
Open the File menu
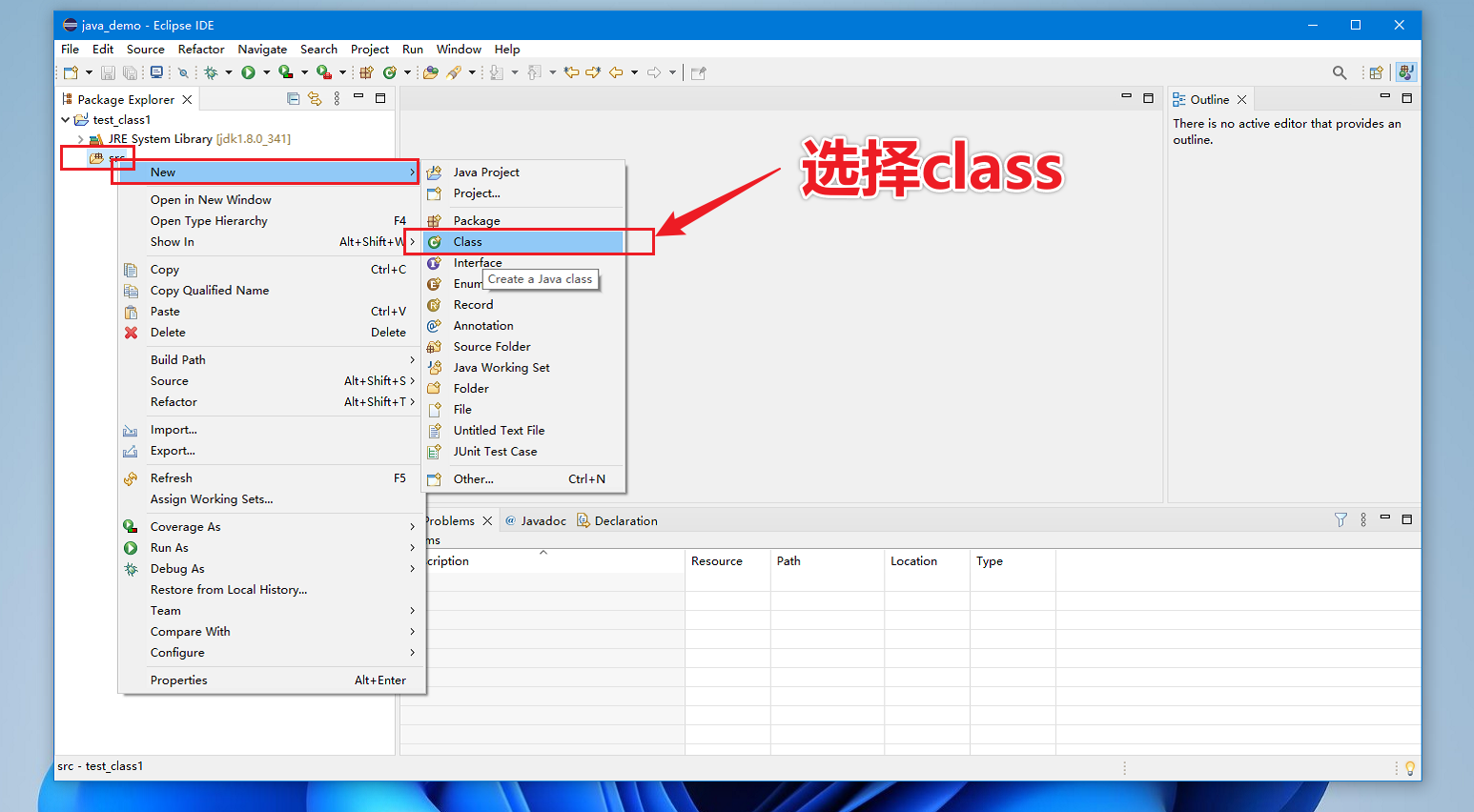71,50
